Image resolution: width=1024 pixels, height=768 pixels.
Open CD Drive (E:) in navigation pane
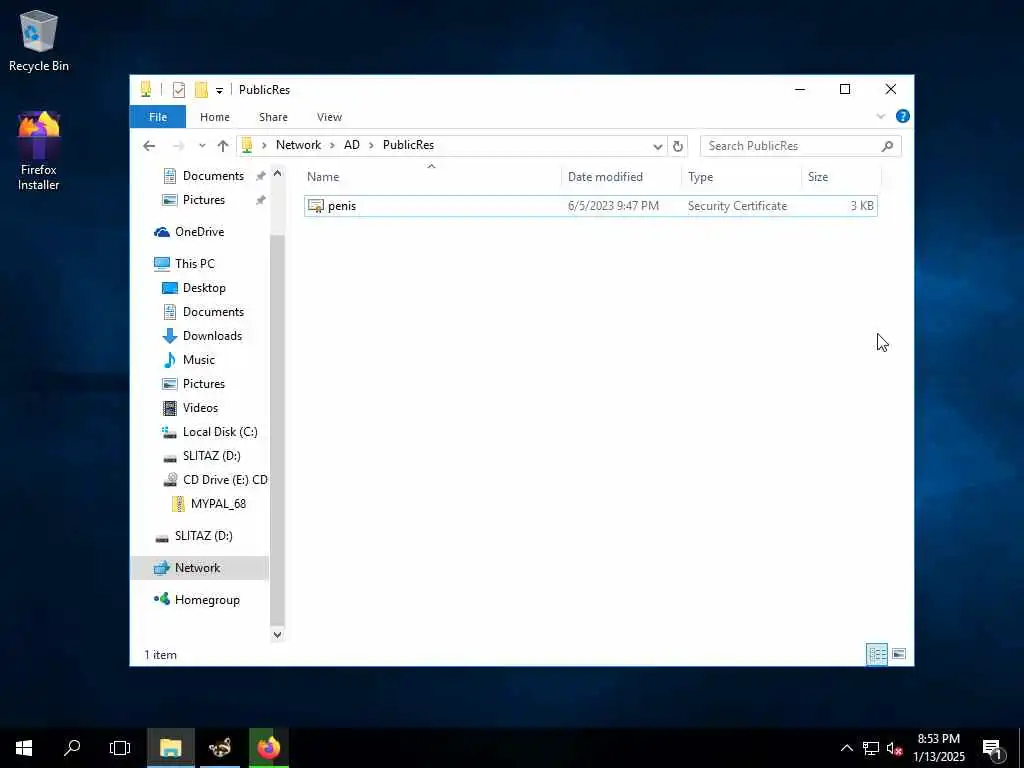coord(225,480)
